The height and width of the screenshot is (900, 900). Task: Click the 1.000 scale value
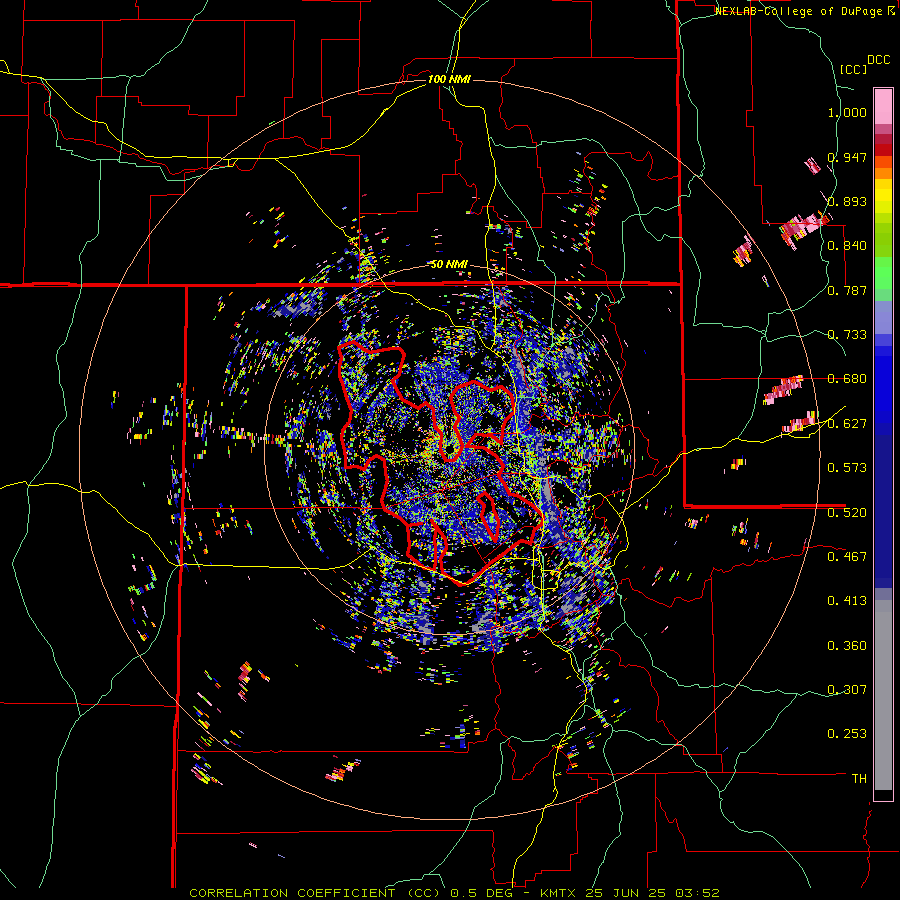click(847, 112)
